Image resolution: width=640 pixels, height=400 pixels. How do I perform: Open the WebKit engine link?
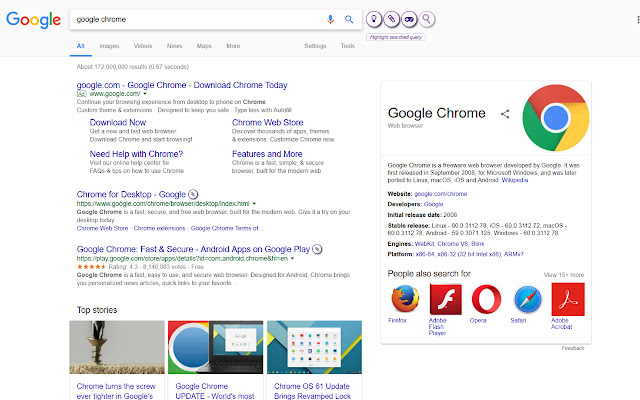pos(424,244)
